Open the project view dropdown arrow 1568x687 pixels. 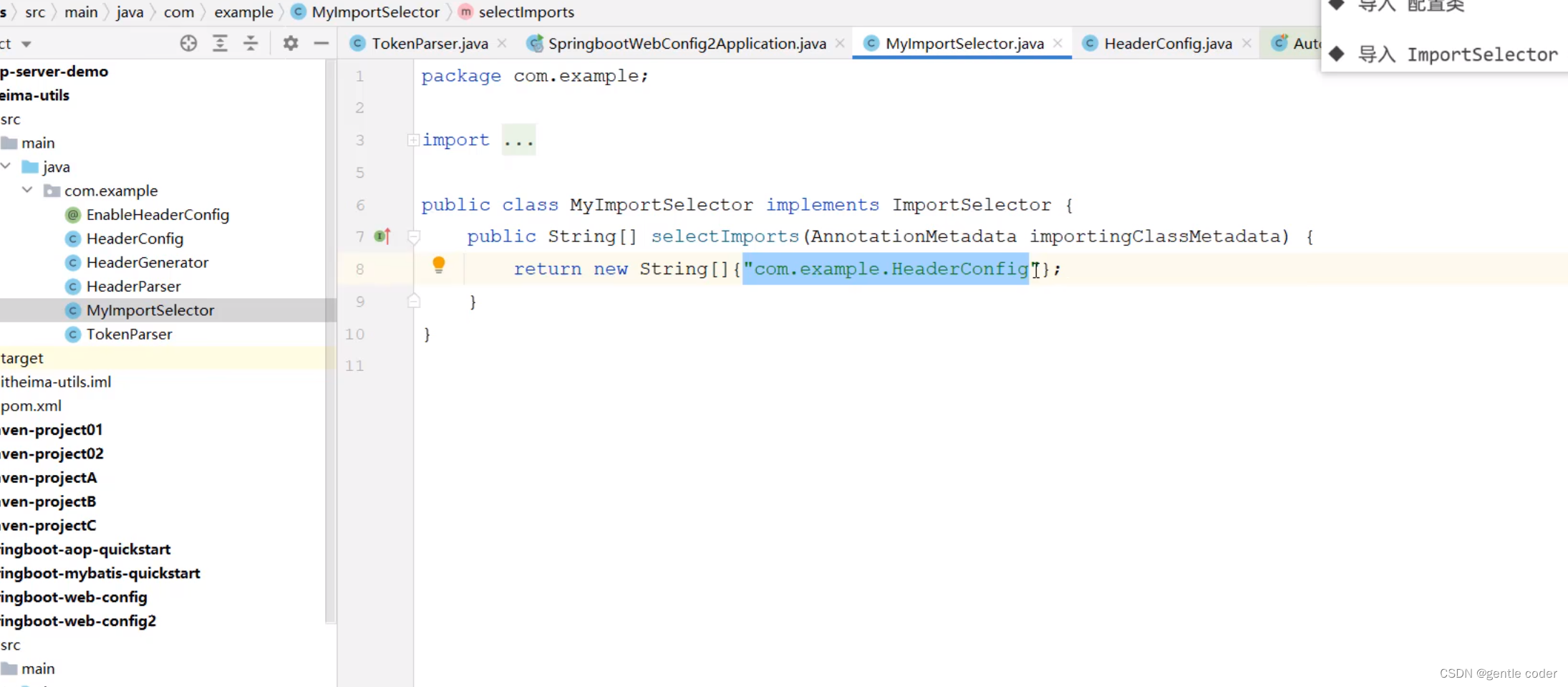(x=26, y=44)
